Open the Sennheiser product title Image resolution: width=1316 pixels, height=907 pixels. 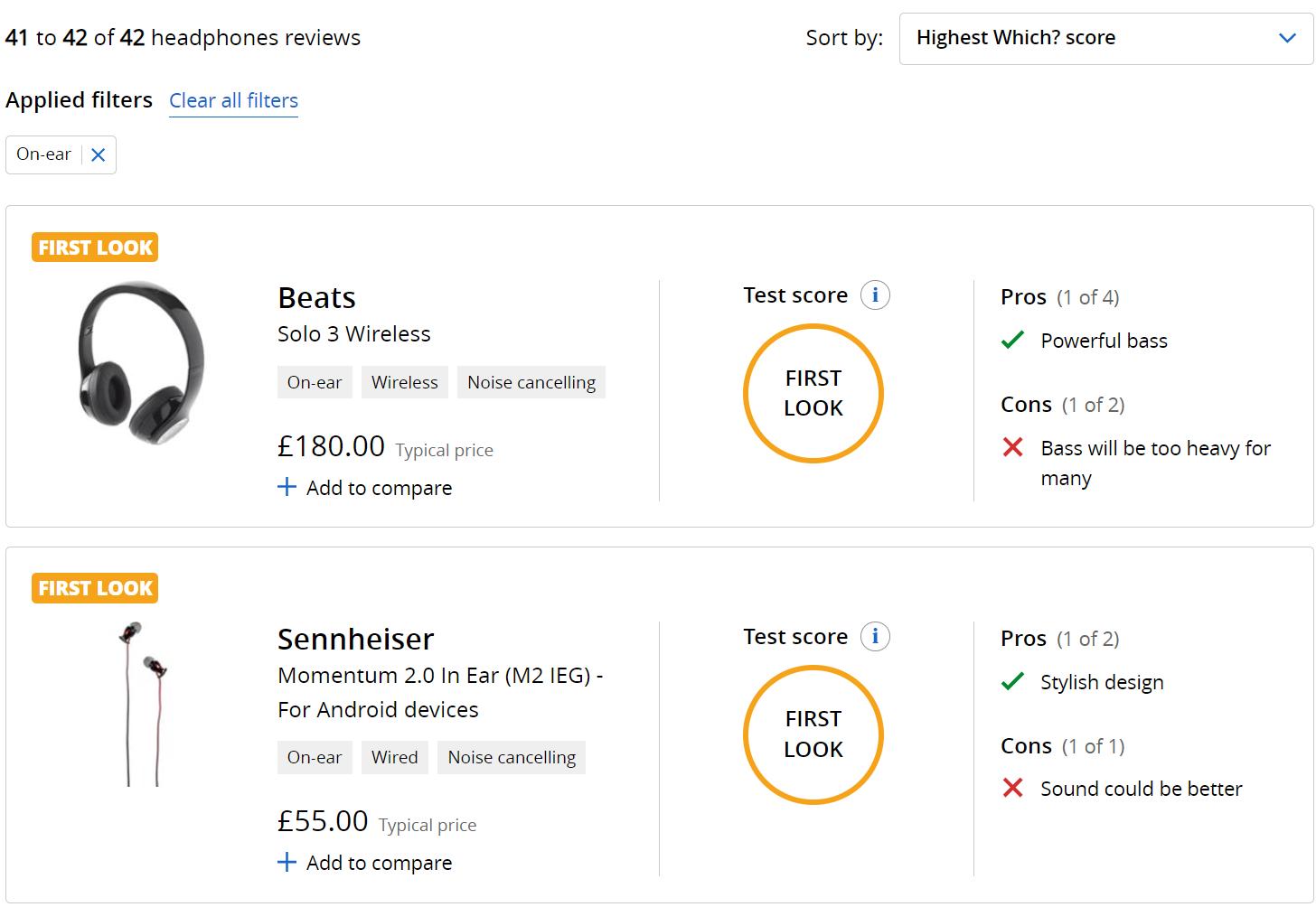pos(355,640)
